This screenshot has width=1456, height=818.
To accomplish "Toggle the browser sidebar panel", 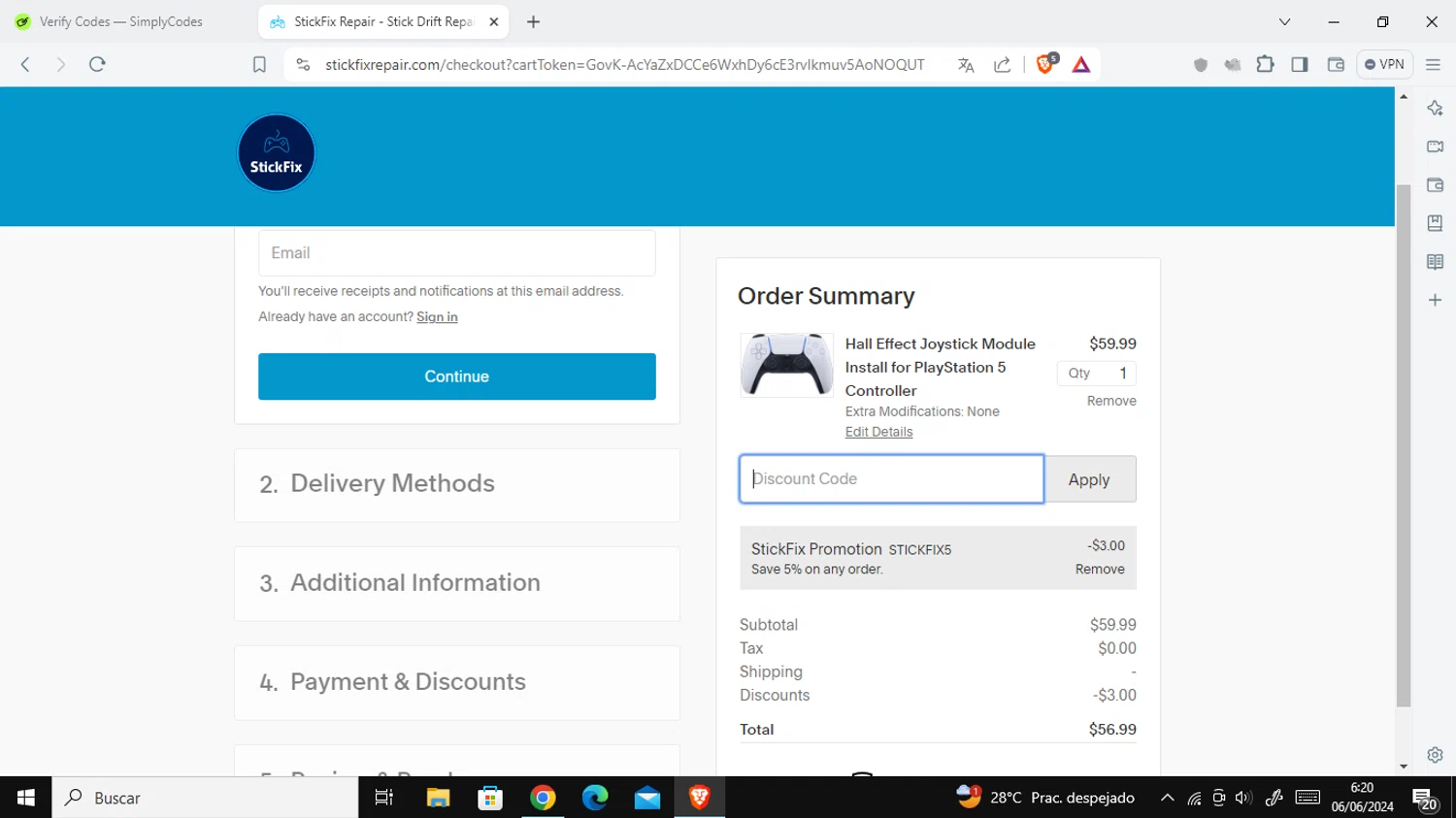I will click(1300, 64).
